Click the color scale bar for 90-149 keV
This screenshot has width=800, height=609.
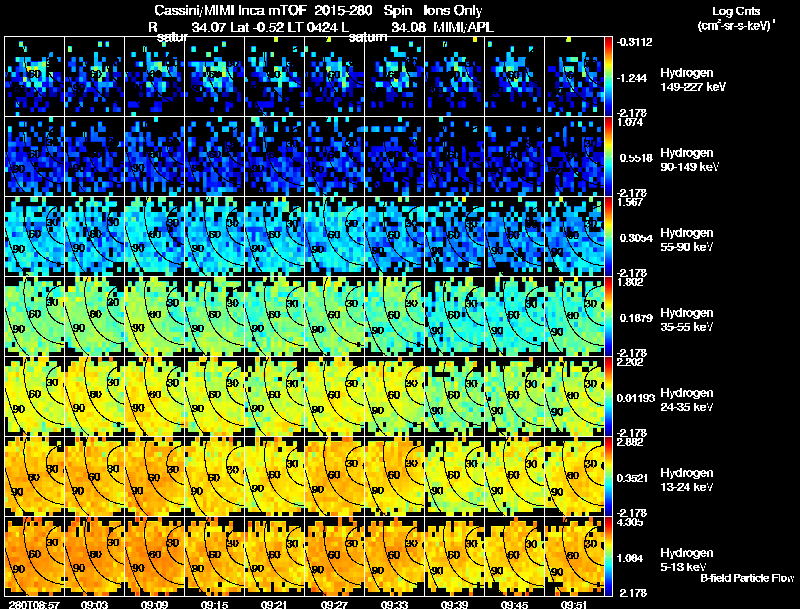pos(608,156)
